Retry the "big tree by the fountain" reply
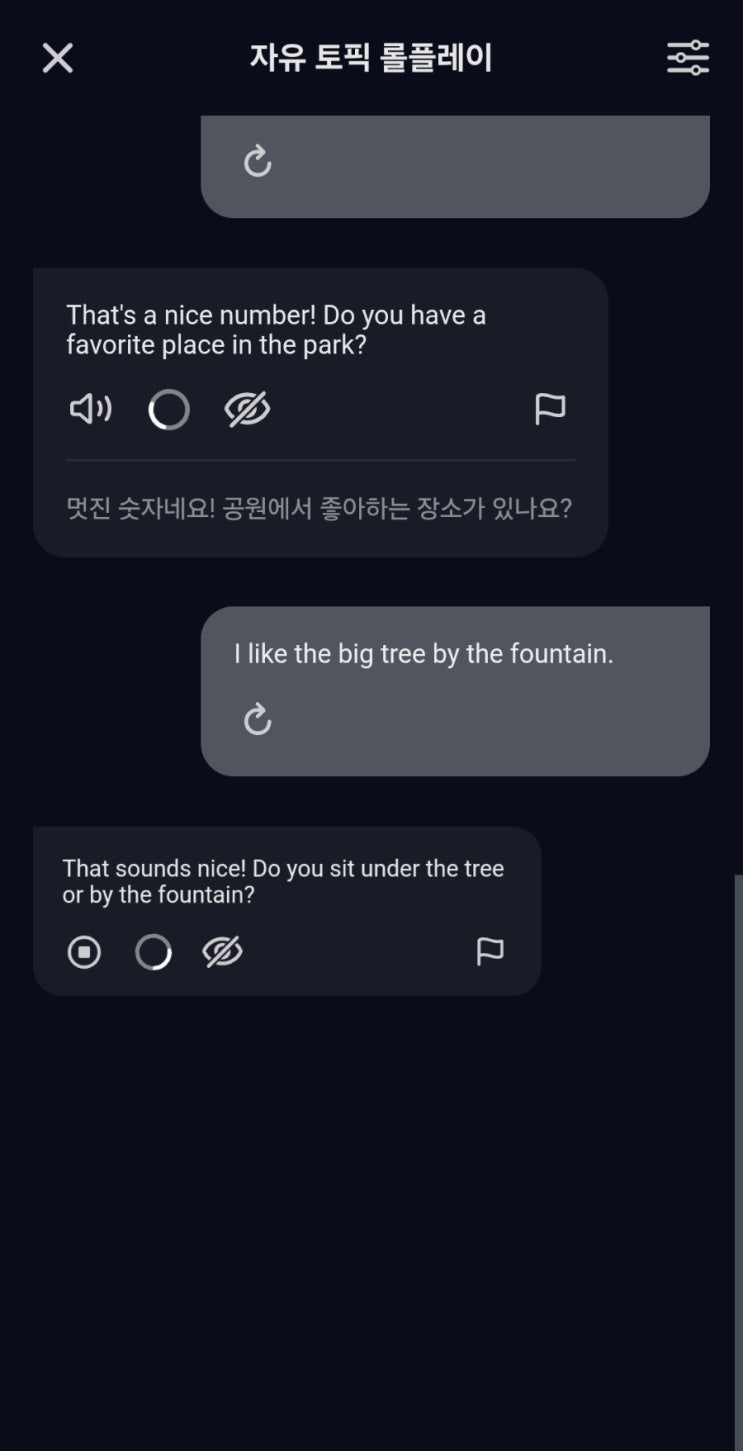 (258, 719)
